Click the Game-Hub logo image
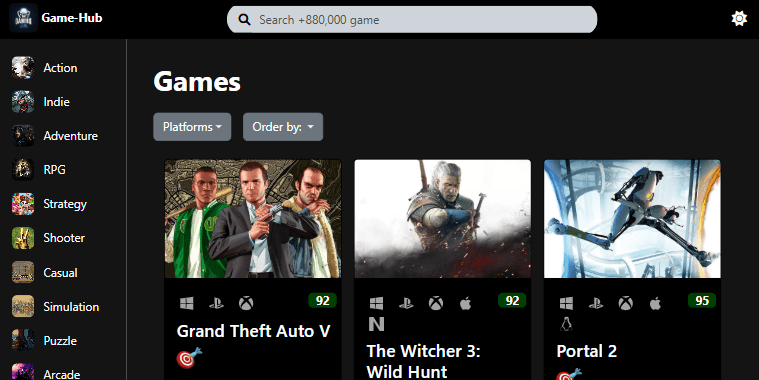 coord(23,18)
